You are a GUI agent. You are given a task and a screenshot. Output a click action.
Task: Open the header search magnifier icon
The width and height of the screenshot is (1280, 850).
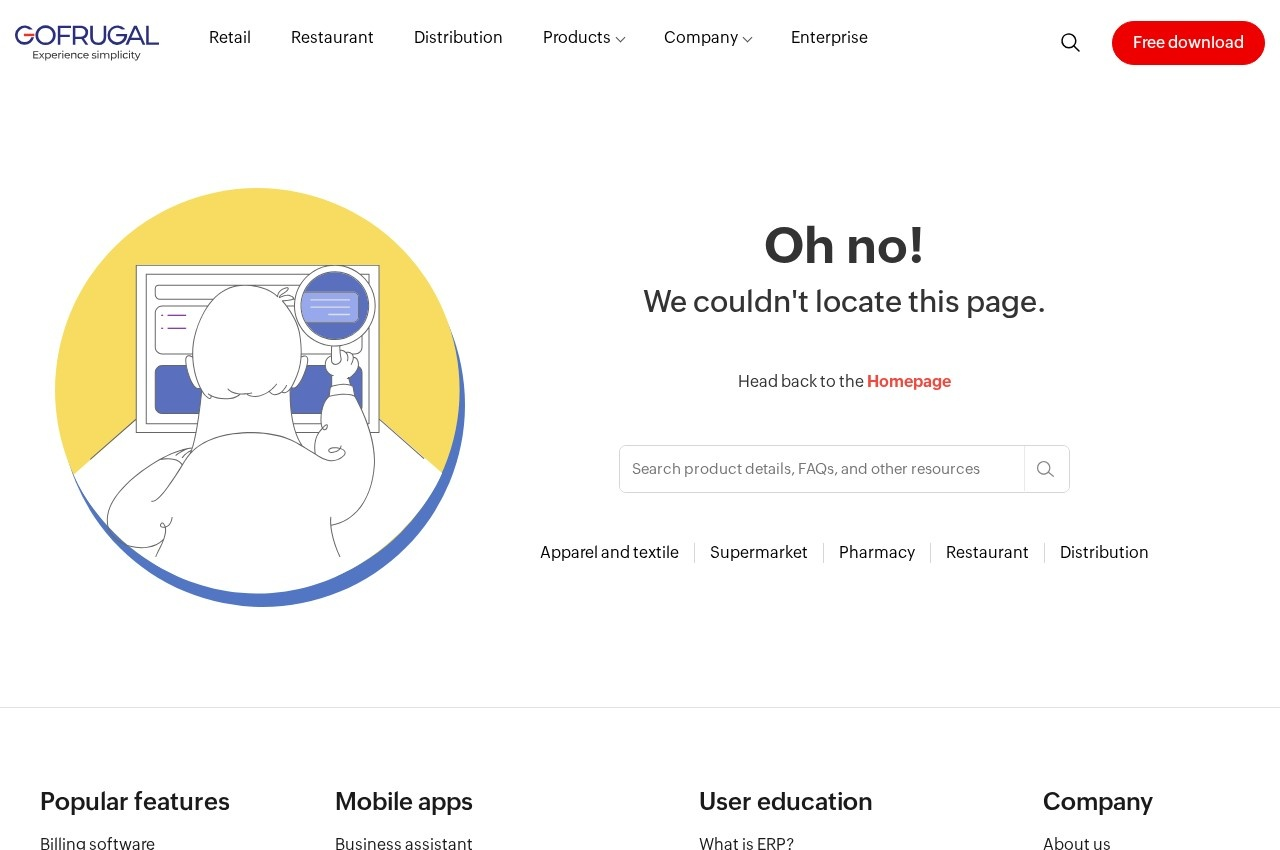click(x=1070, y=42)
